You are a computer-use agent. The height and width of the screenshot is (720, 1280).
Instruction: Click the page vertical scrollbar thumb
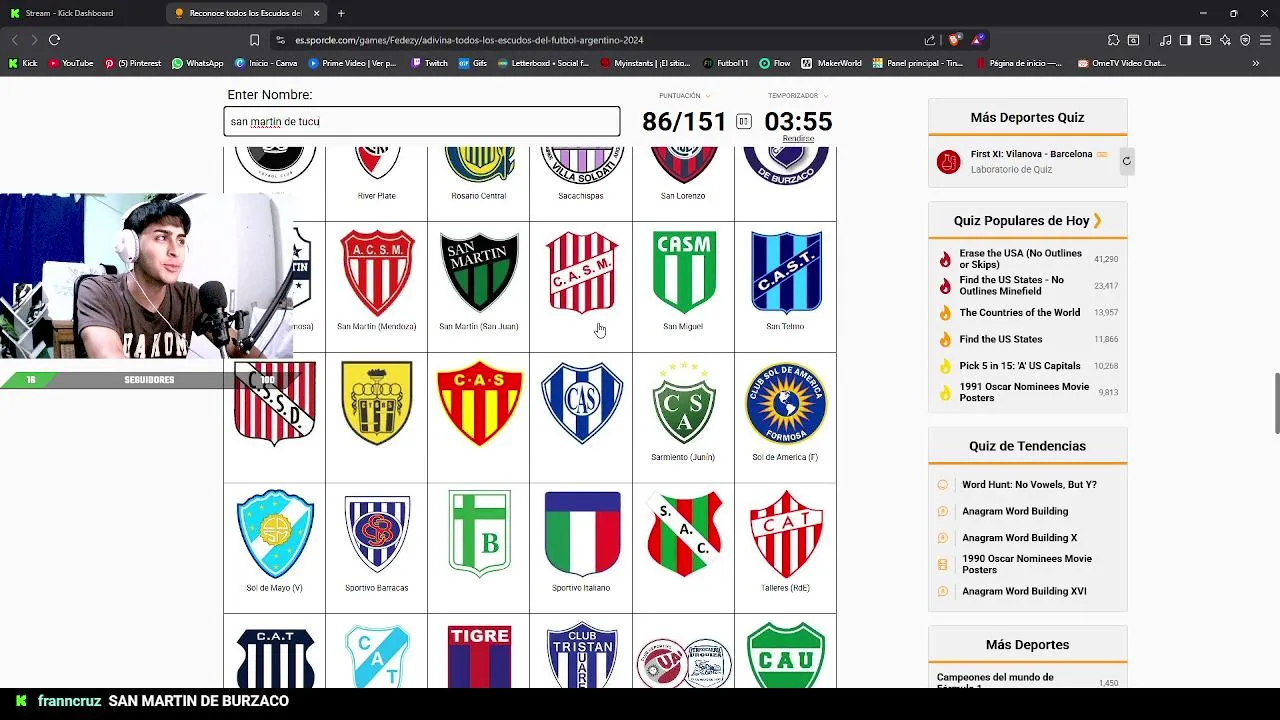click(x=1276, y=404)
